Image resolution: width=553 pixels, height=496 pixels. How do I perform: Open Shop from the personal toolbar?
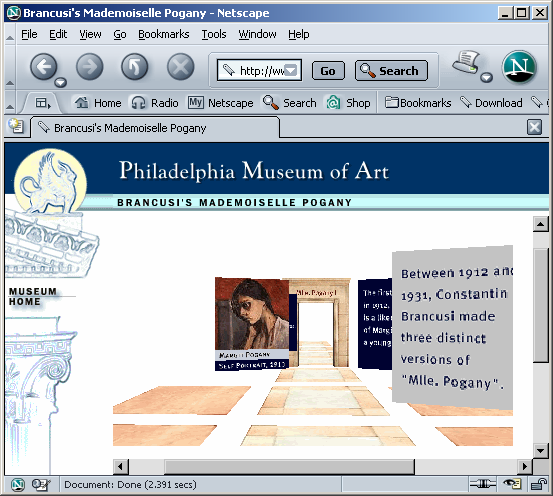pyautogui.click(x=348, y=103)
